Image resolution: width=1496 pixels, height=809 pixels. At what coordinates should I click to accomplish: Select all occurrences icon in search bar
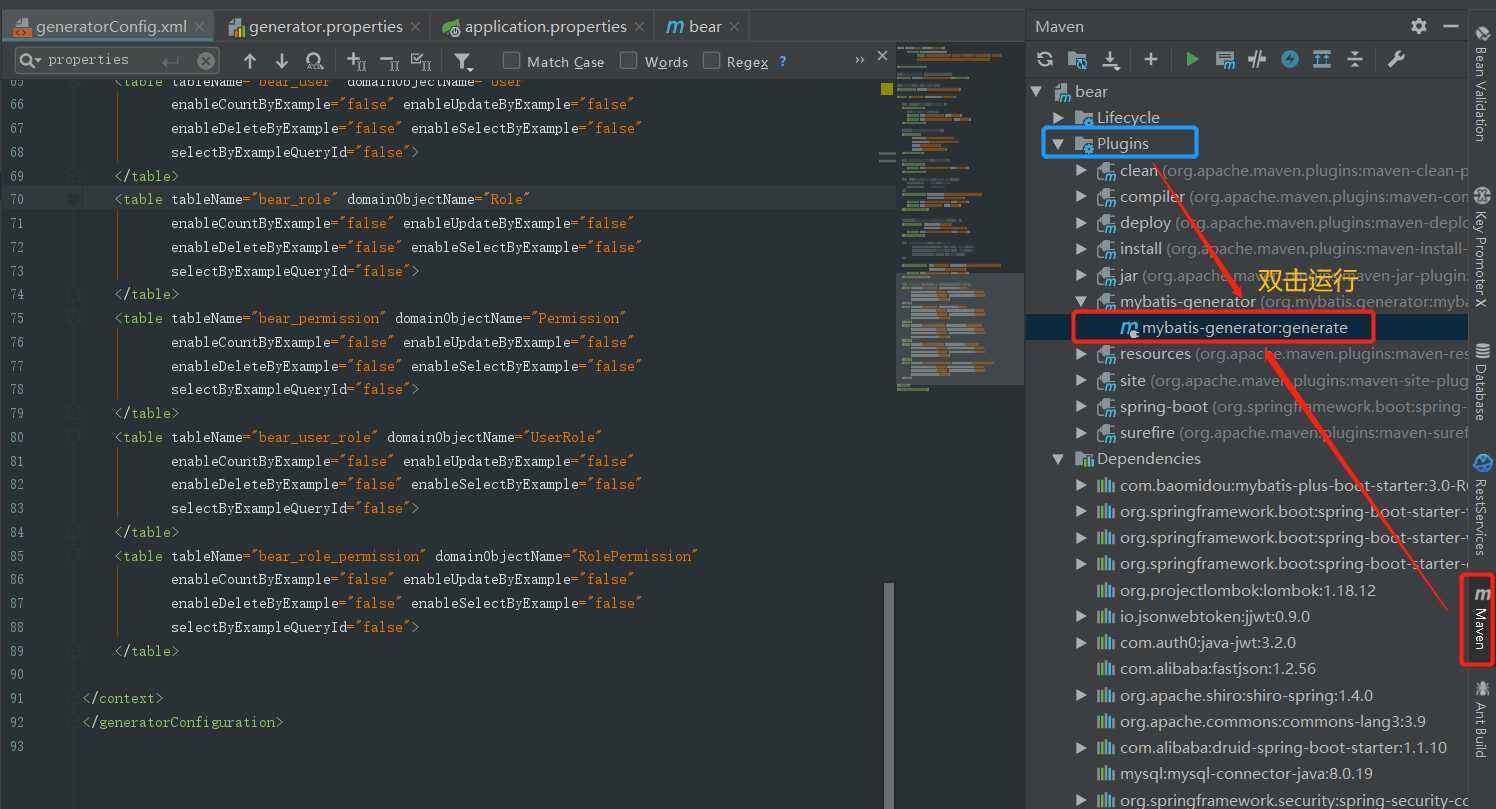pyautogui.click(x=421, y=61)
